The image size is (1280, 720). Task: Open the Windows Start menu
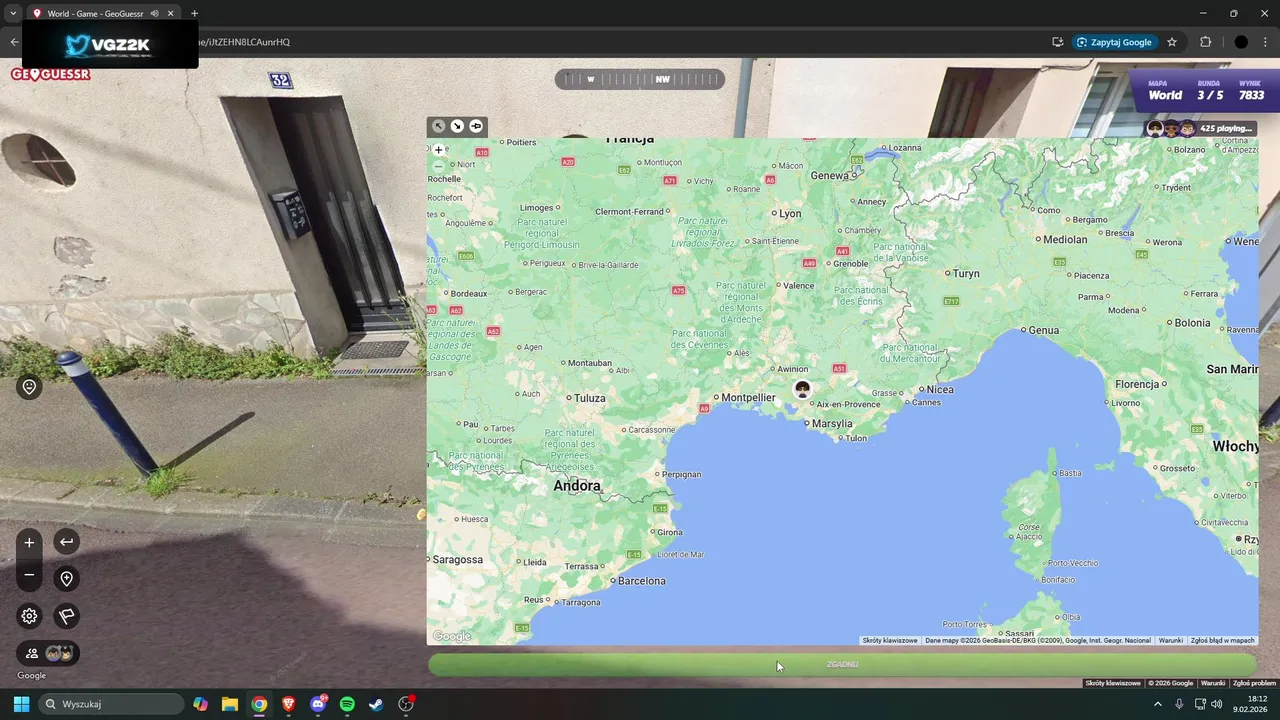[21, 704]
